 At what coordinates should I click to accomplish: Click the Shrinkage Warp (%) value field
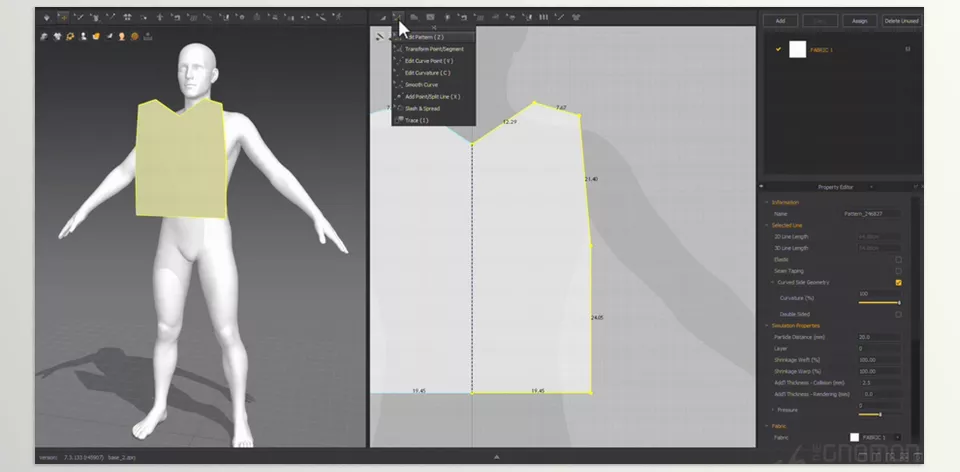(880, 371)
